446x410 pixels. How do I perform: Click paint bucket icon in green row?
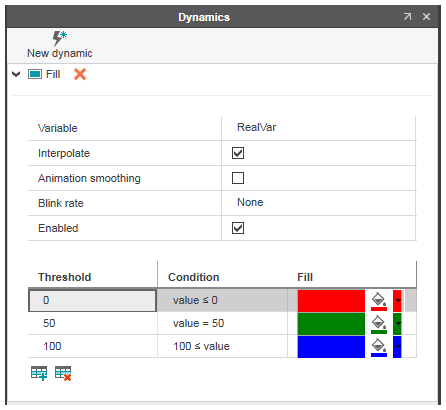coord(379,324)
